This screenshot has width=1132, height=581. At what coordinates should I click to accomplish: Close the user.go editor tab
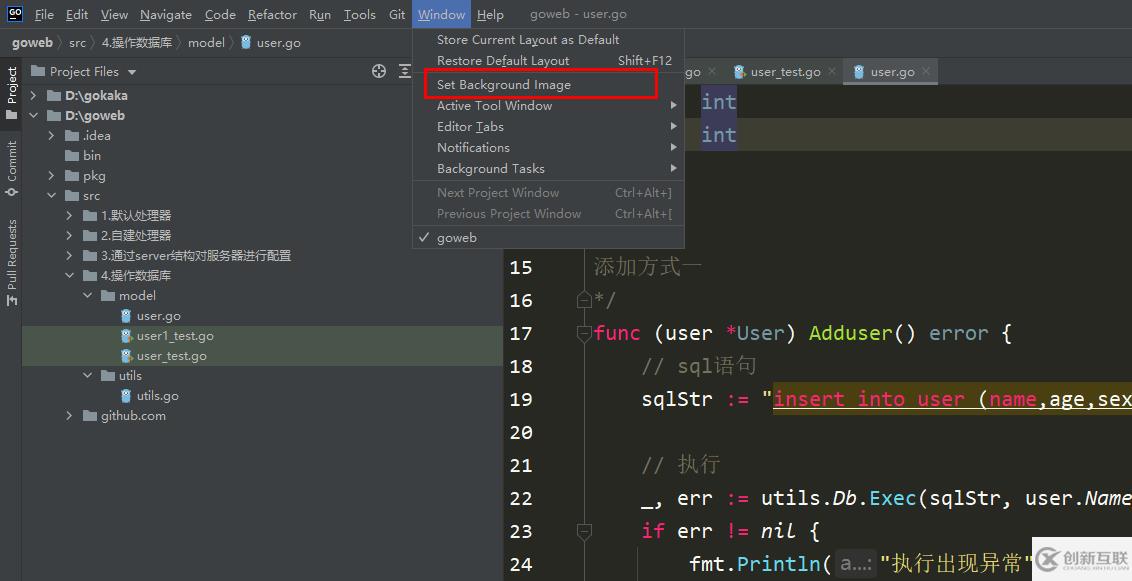click(926, 72)
